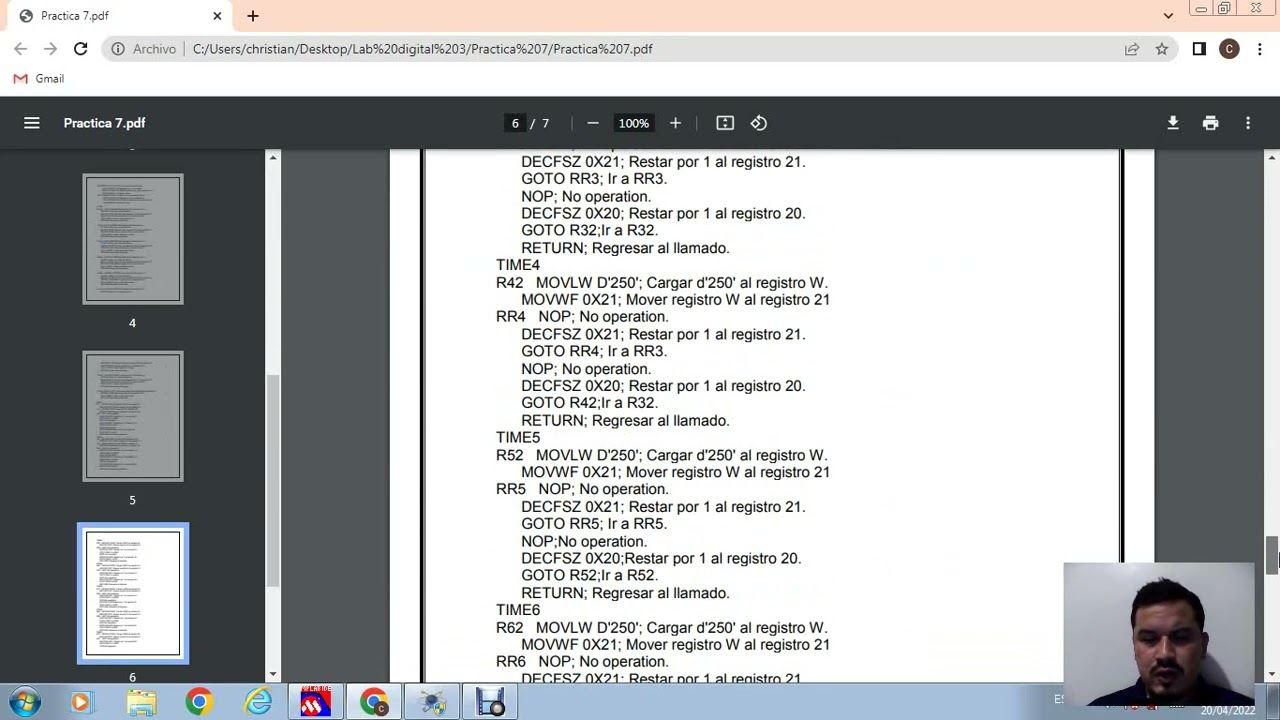Click the address bar URL
1280x720 pixels.
coord(422,49)
